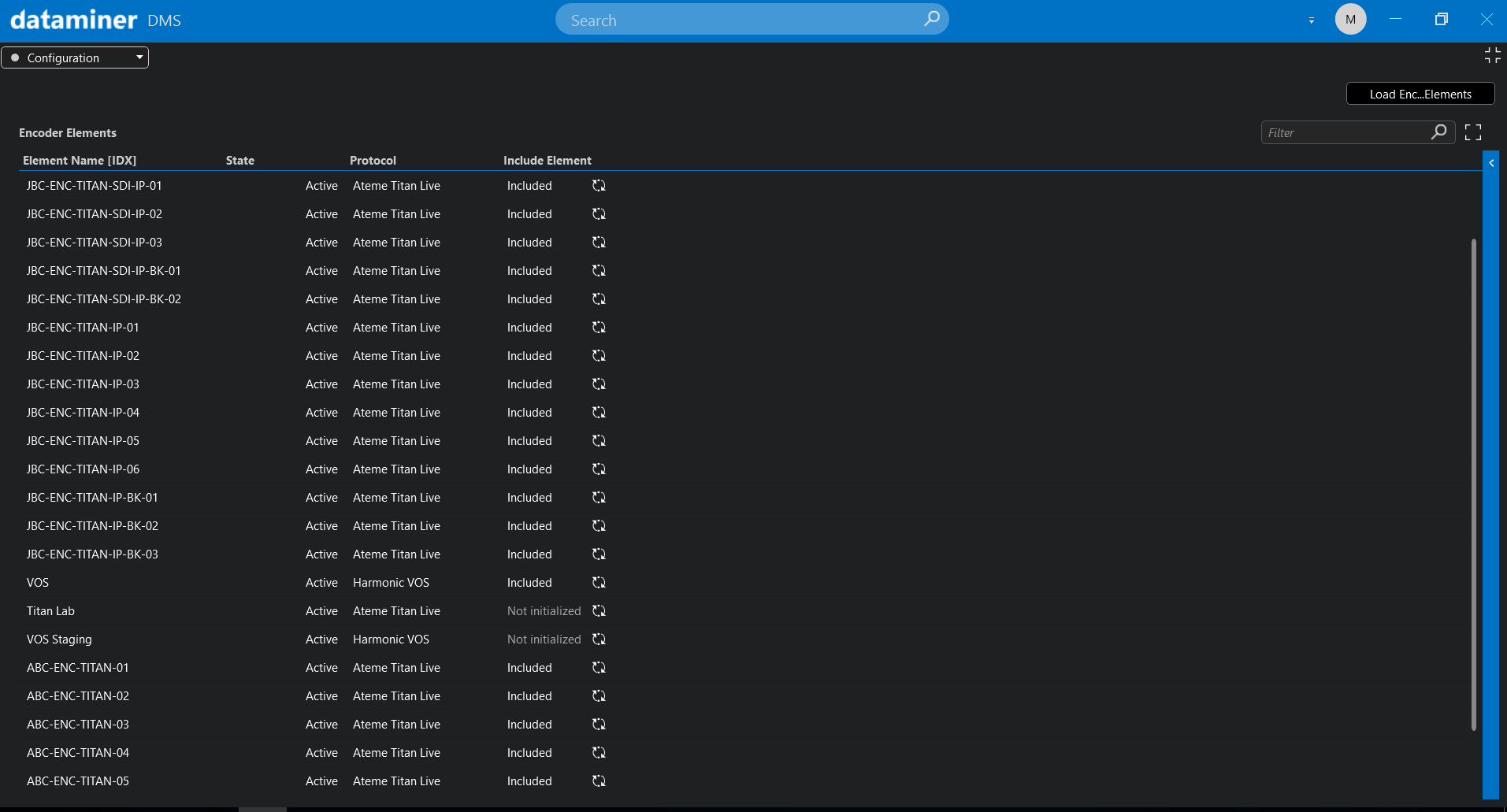Toggle include icon for JBC-ENC-TITAN-IP-BK-03
Screen dimensions: 1507x812
599,554
